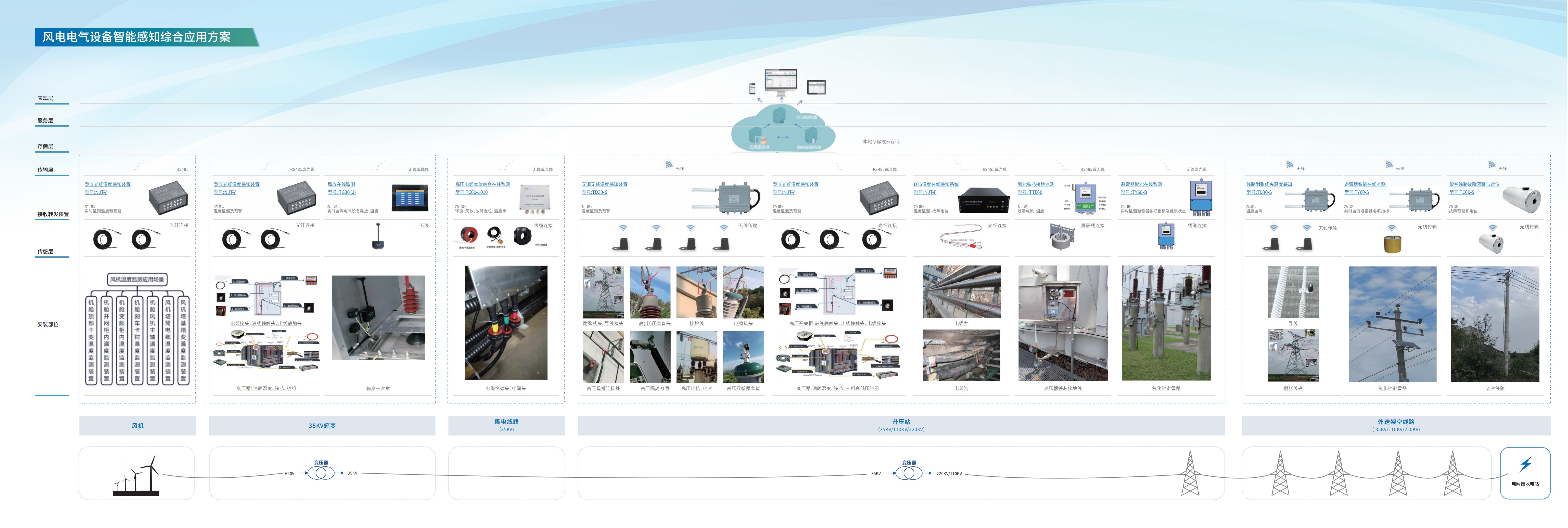This screenshot has height=528, width=1568.
Task: Open the 电缆沟 photo
Action: (x=961, y=356)
